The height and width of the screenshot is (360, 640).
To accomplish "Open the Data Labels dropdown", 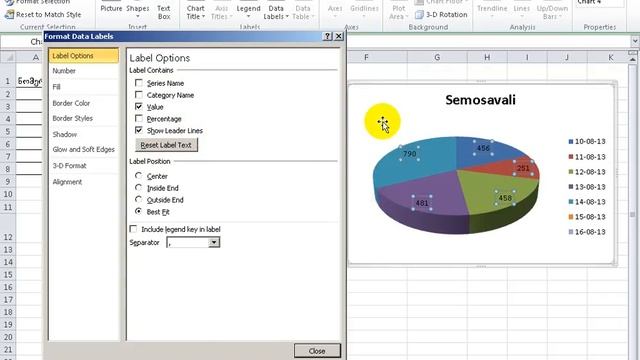I will pos(276,12).
